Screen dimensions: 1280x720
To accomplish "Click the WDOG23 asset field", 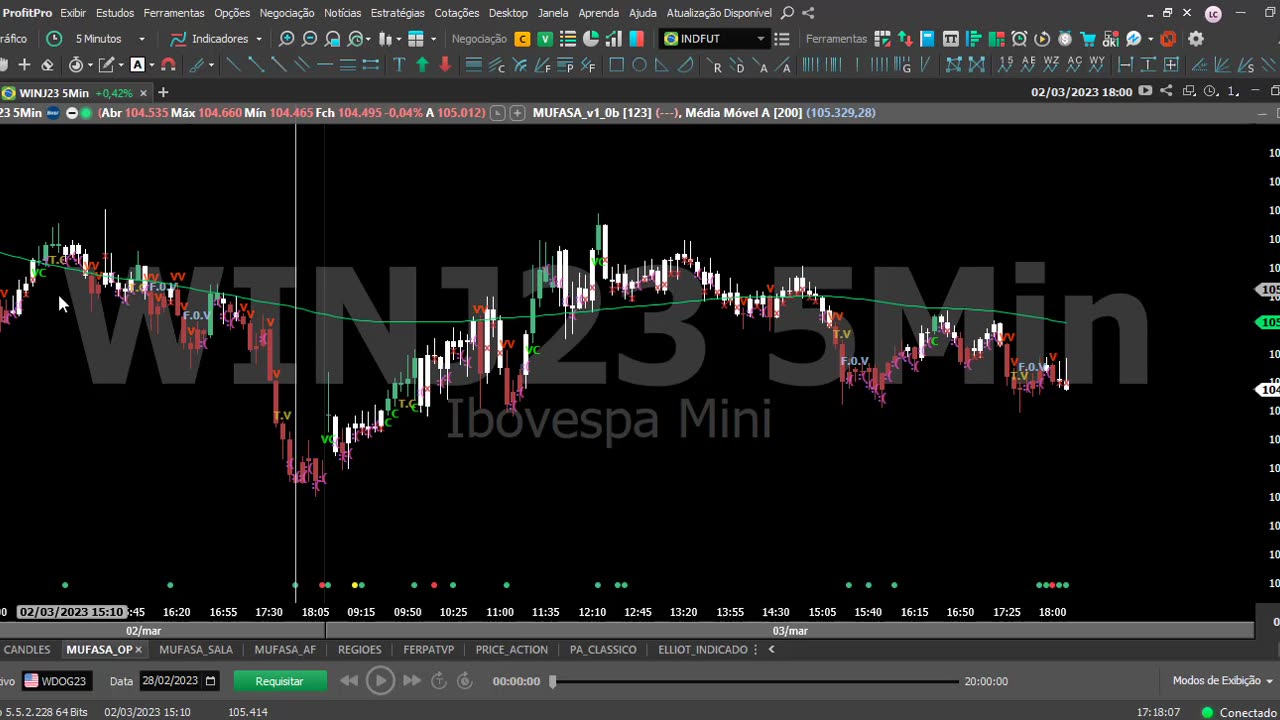I will pos(55,681).
